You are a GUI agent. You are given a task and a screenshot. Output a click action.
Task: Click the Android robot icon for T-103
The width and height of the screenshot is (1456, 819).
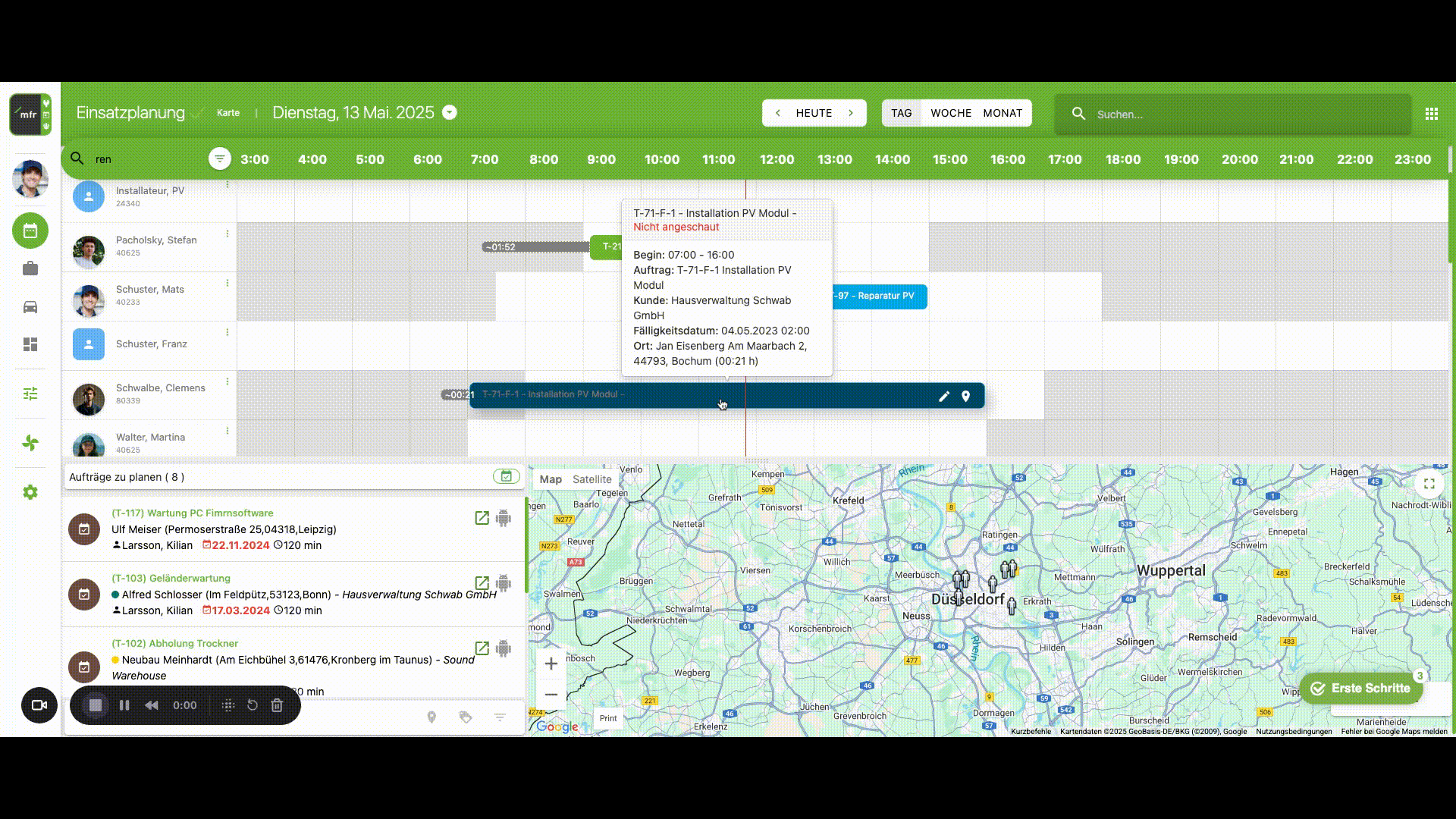click(504, 583)
